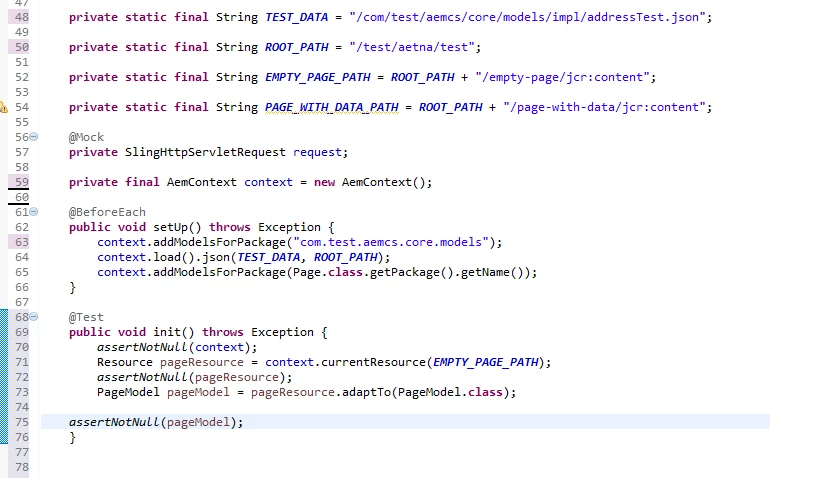Screen dimensions: 819x478
Task: Click line number 68 in the gutter
Action: [x=22, y=317]
